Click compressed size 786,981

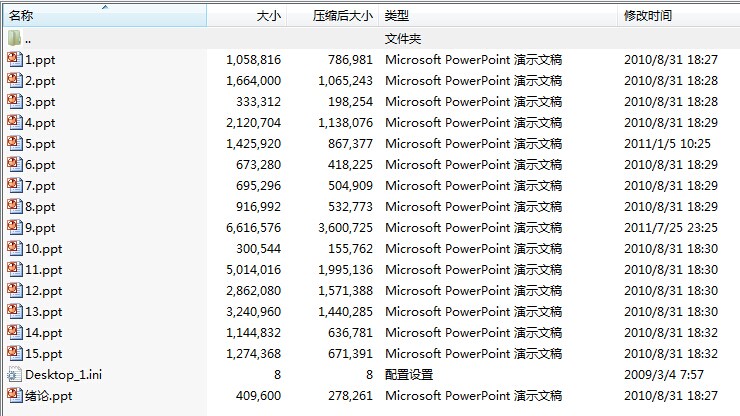351,59
